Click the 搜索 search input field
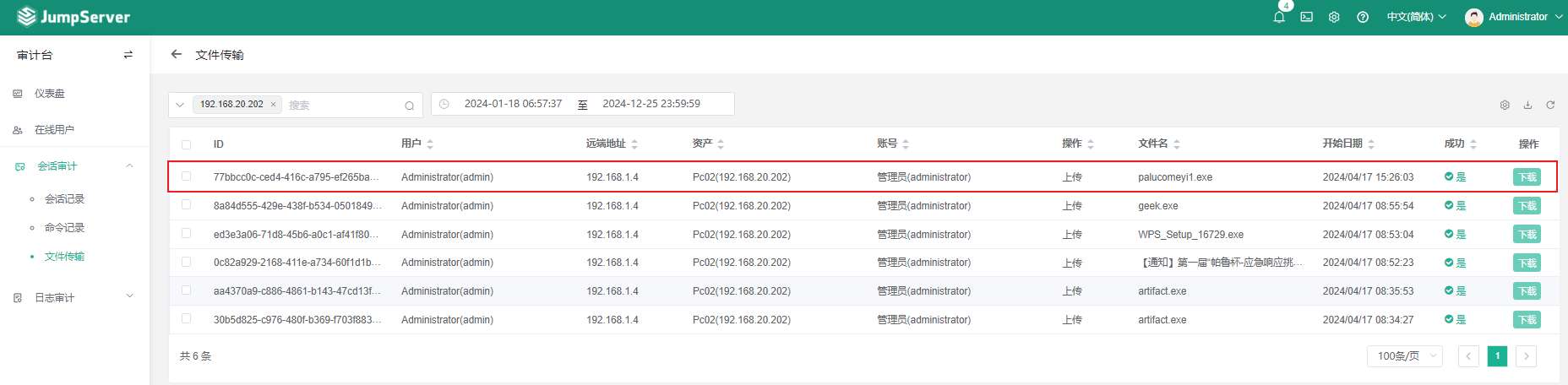 pyautogui.click(x=342, y=105)
